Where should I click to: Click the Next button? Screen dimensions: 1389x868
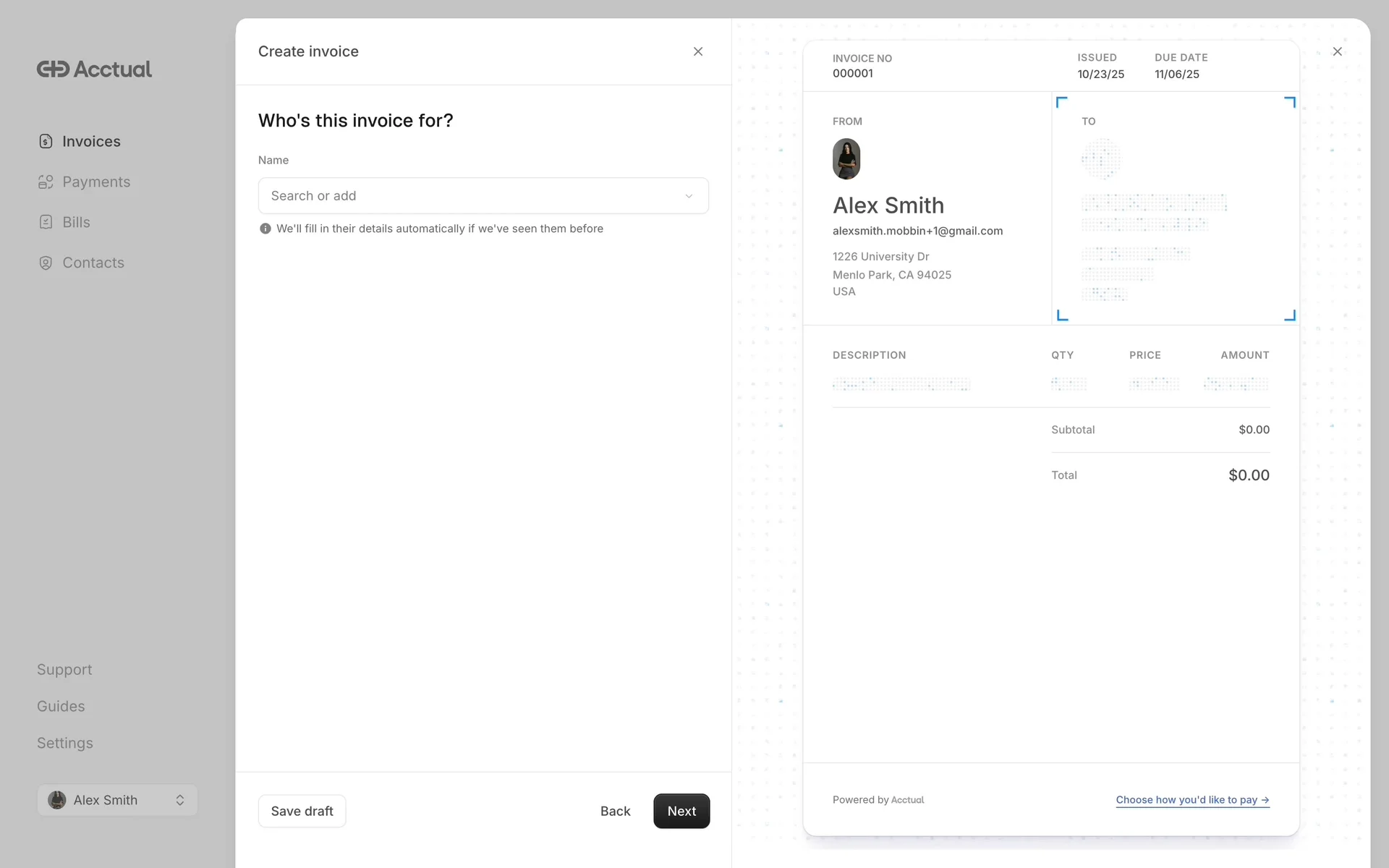pos(681,811)
